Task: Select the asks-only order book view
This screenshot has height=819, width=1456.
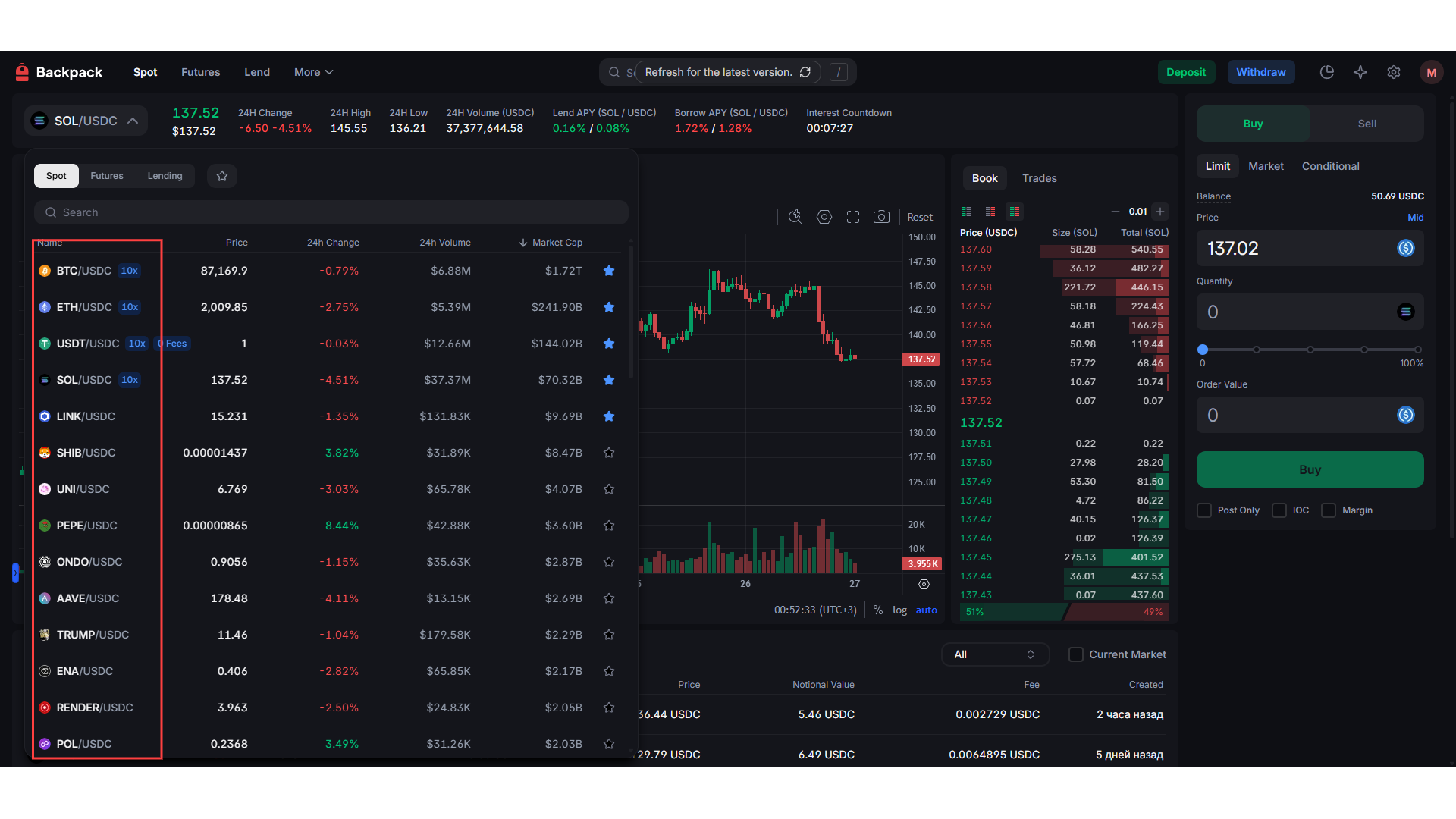Action: tap(991, 212)
